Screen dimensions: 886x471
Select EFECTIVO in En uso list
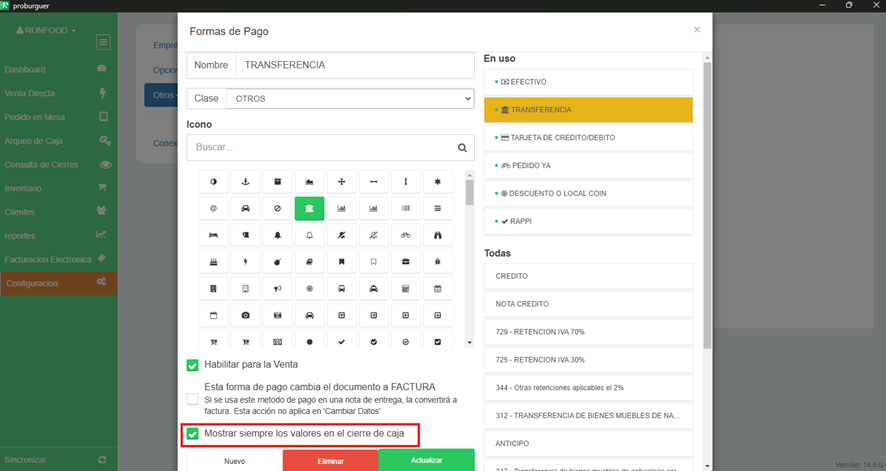588,82
